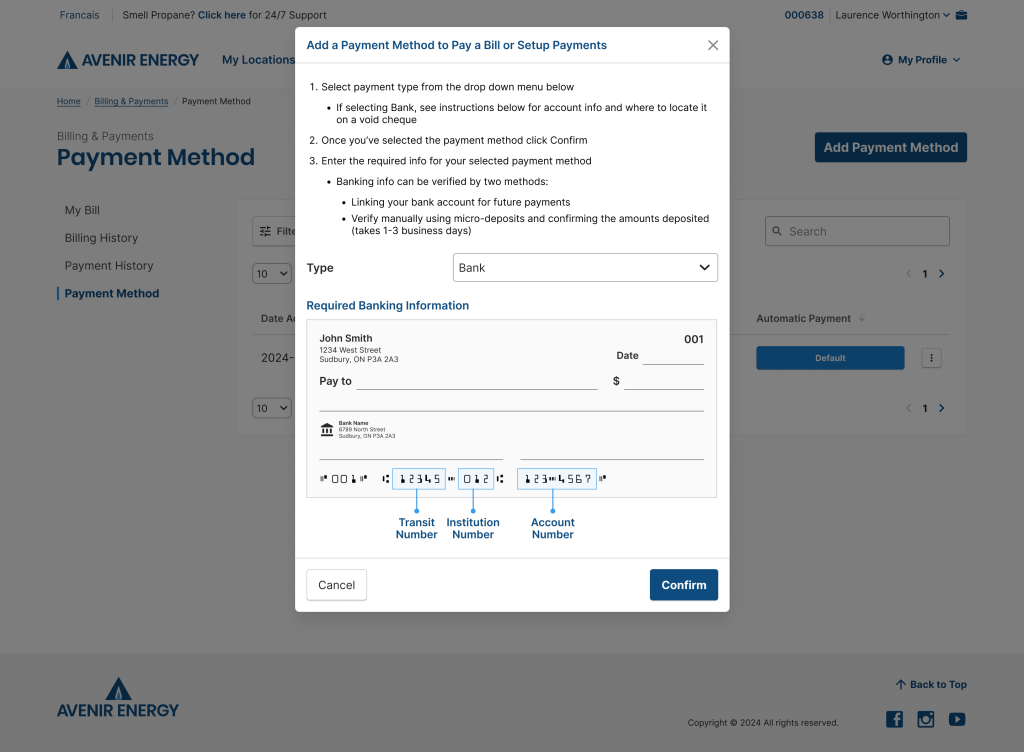Expand the My Profile dropdown
Screen dimensions: 1024x752
click(920, 60)
